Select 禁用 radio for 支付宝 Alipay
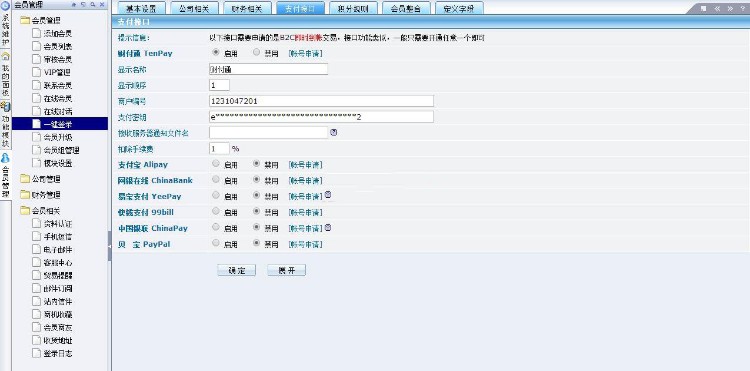This screenshot has height=371, width=750. click(x=257, y=164)
